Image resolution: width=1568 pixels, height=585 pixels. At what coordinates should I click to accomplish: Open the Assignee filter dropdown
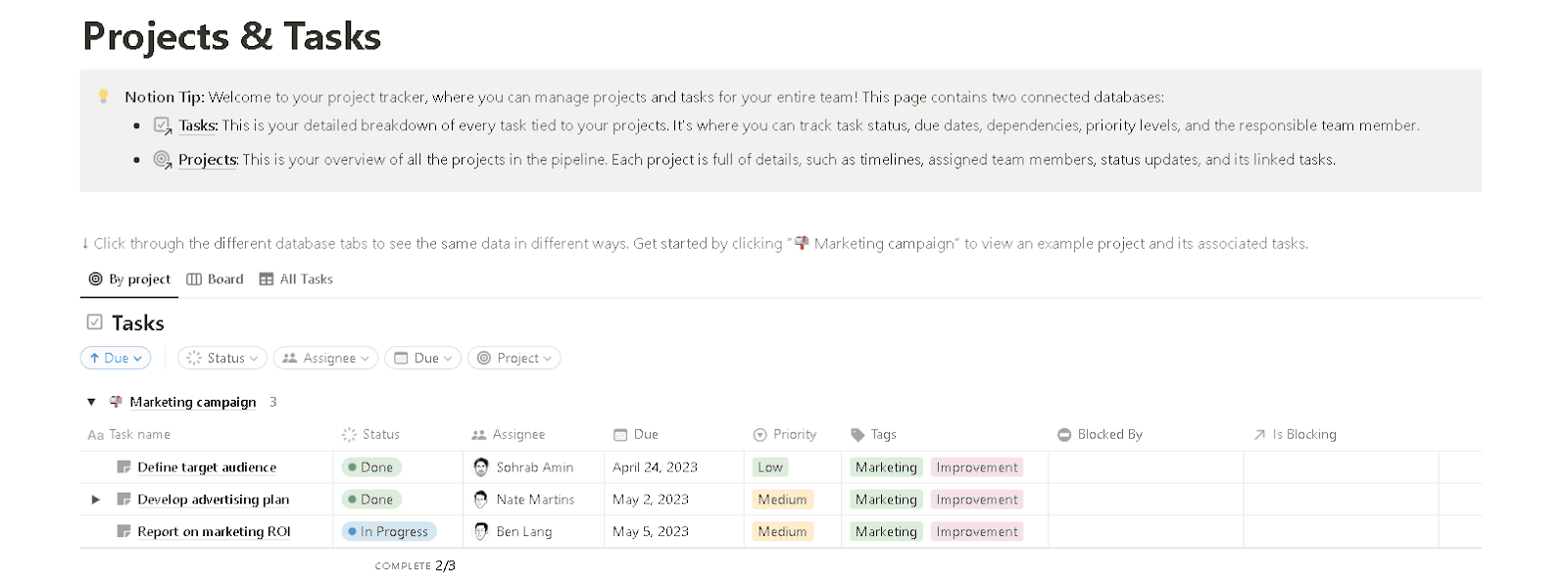[x=326, y=358]
